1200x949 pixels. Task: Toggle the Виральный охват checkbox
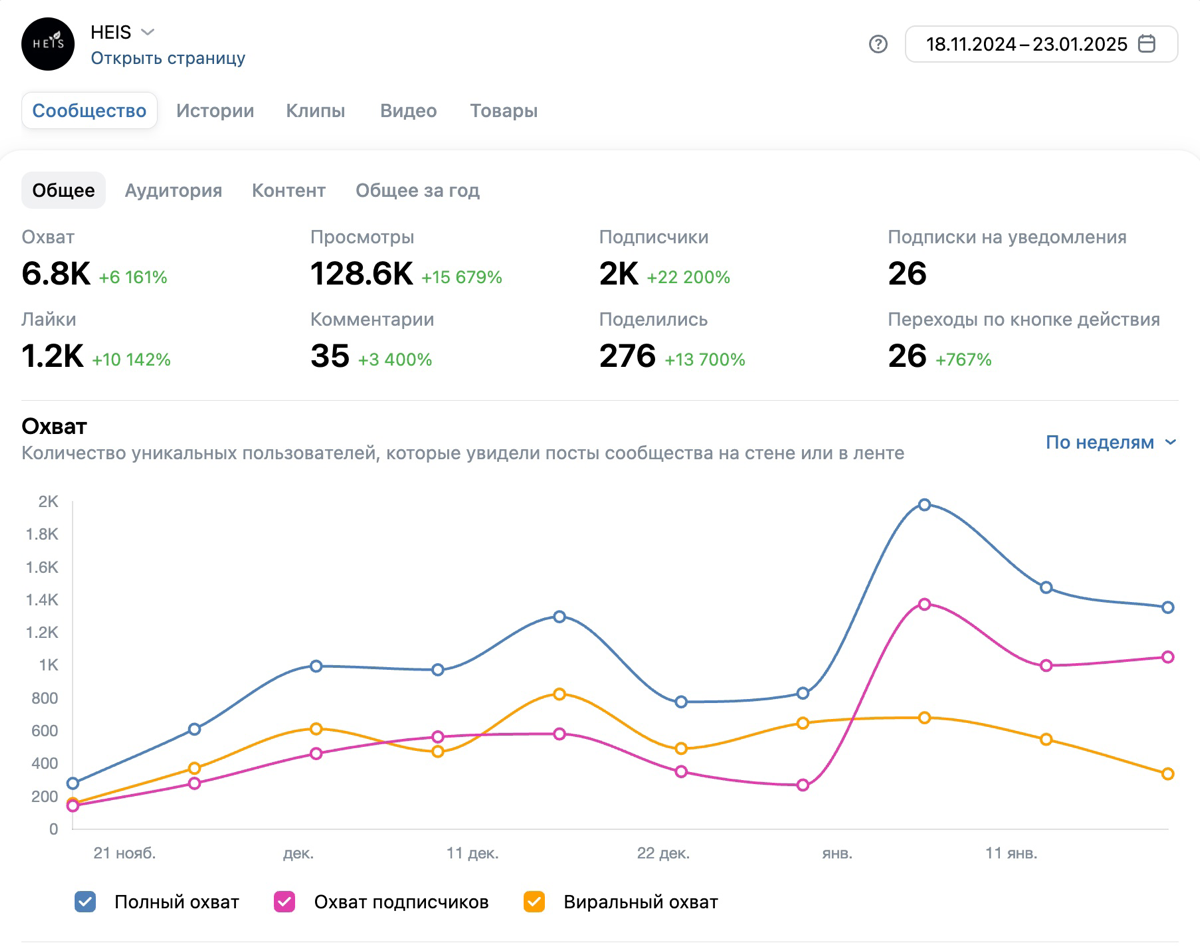pyautogui.click(x=535, y=902)
